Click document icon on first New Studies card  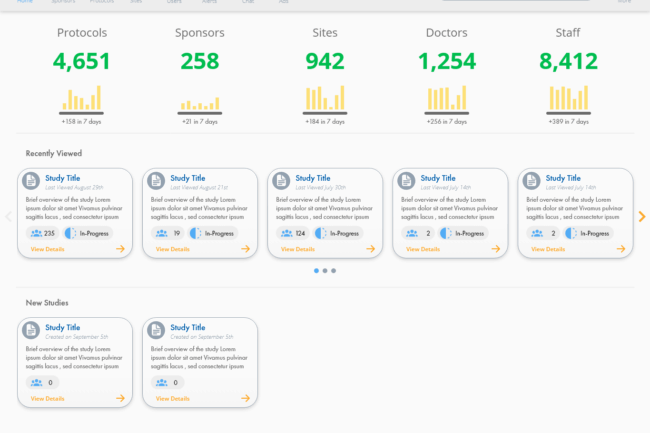click(x=32, y=330)
